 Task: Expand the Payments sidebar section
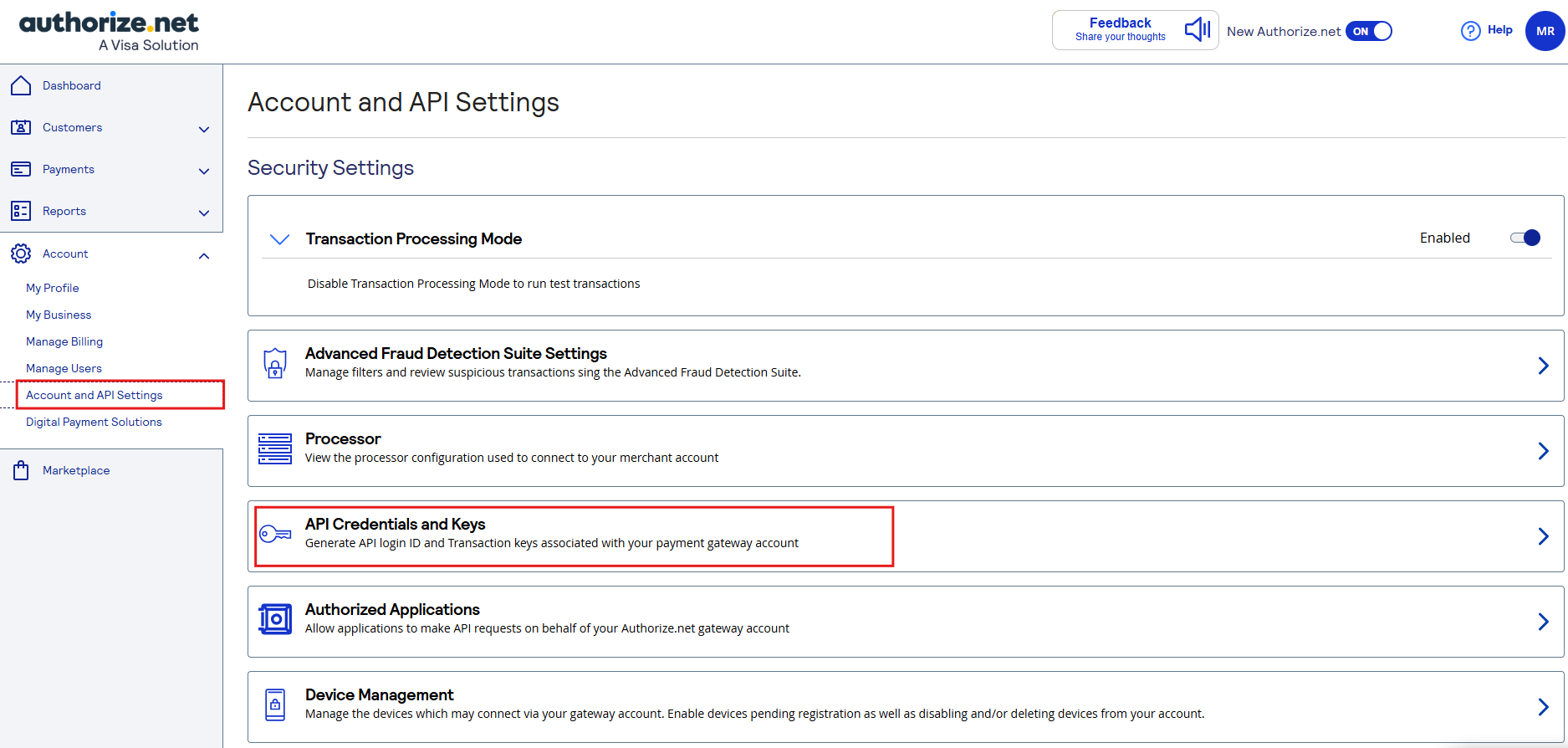(203, 171)
